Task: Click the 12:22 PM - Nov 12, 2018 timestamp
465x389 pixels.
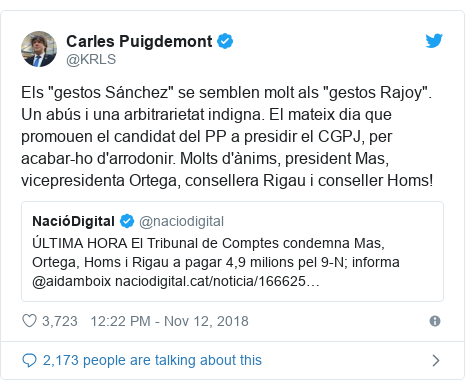Action: (169, 321)
